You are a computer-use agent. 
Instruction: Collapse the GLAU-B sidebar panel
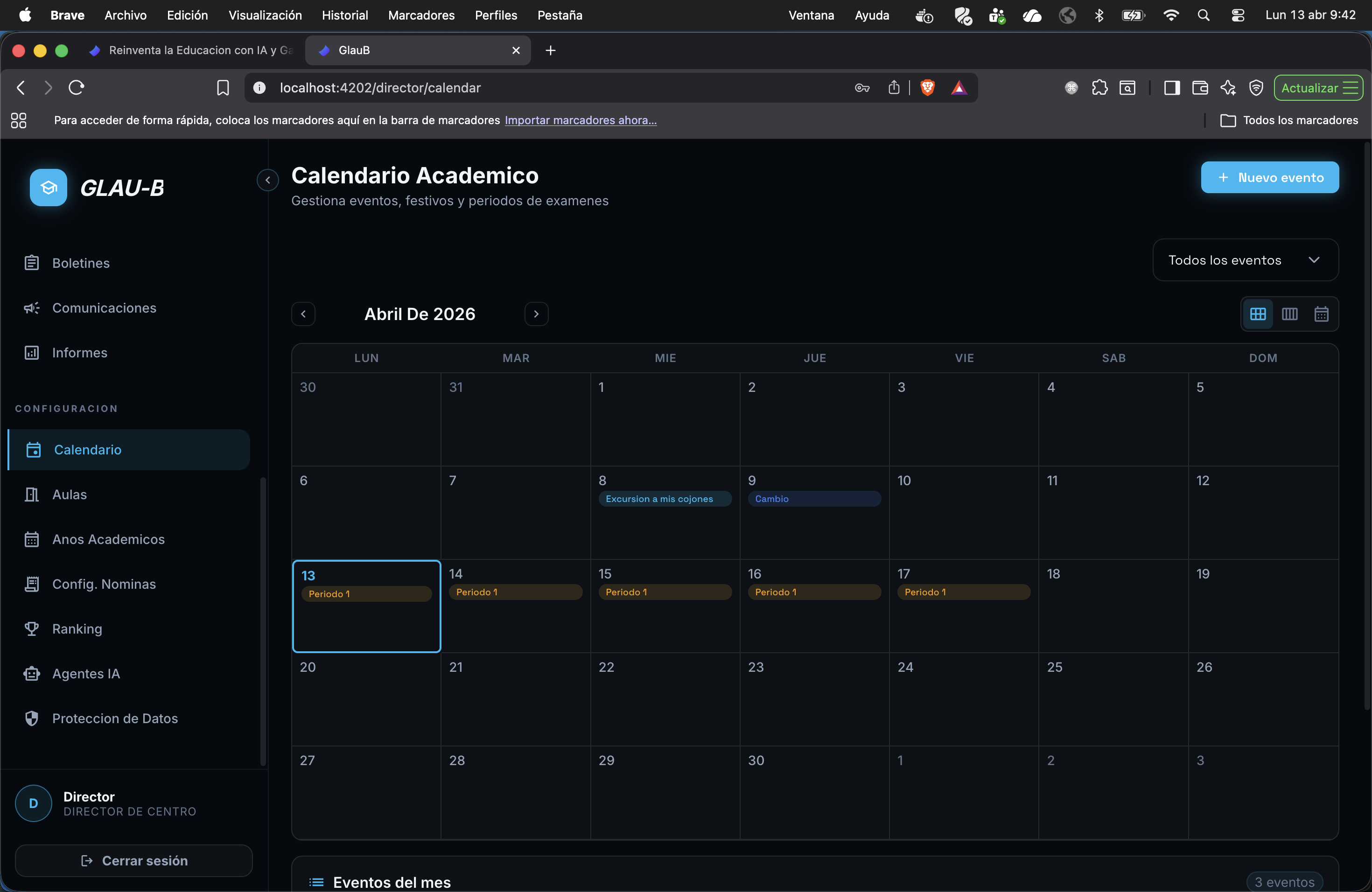point(267,180)
